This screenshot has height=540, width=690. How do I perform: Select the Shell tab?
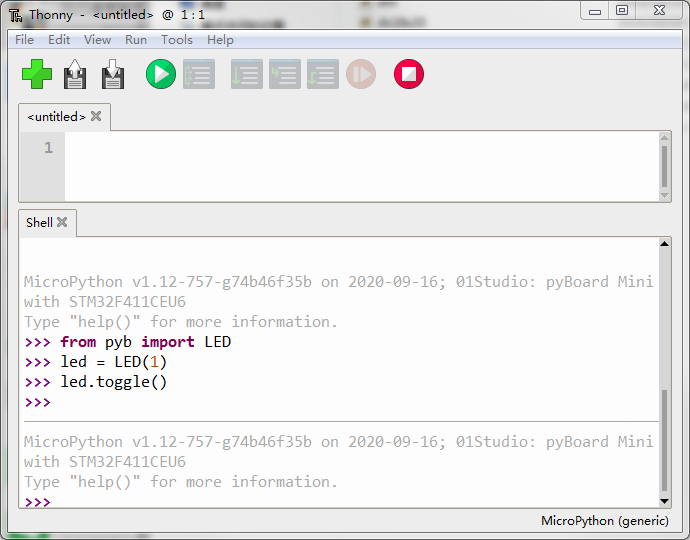[x=39, y=222]
